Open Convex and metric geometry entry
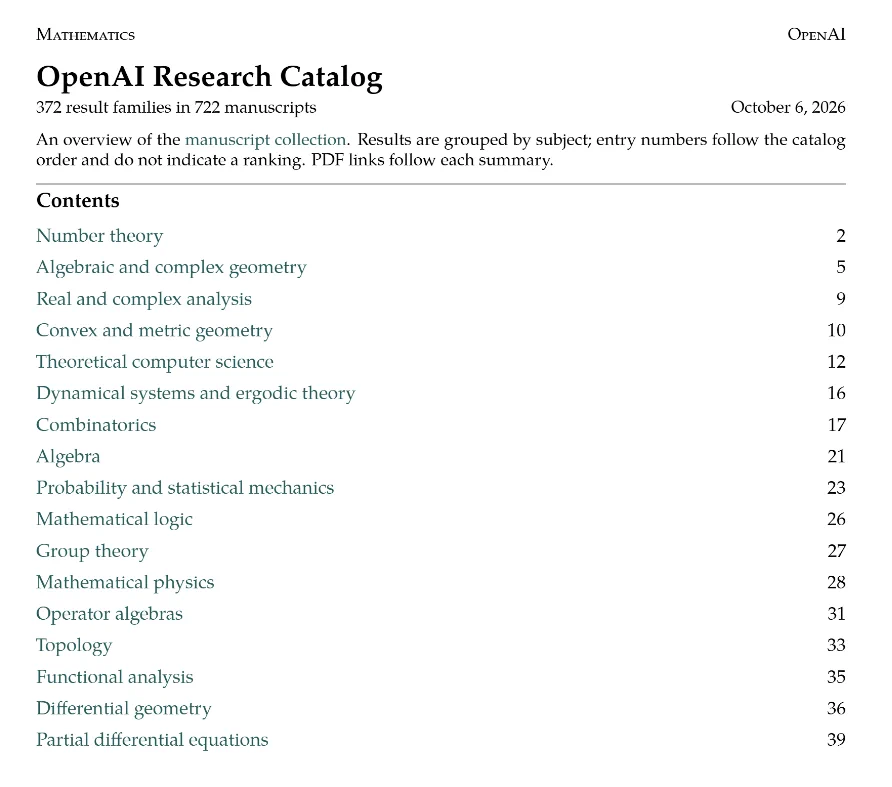 [x=154, y=330]
